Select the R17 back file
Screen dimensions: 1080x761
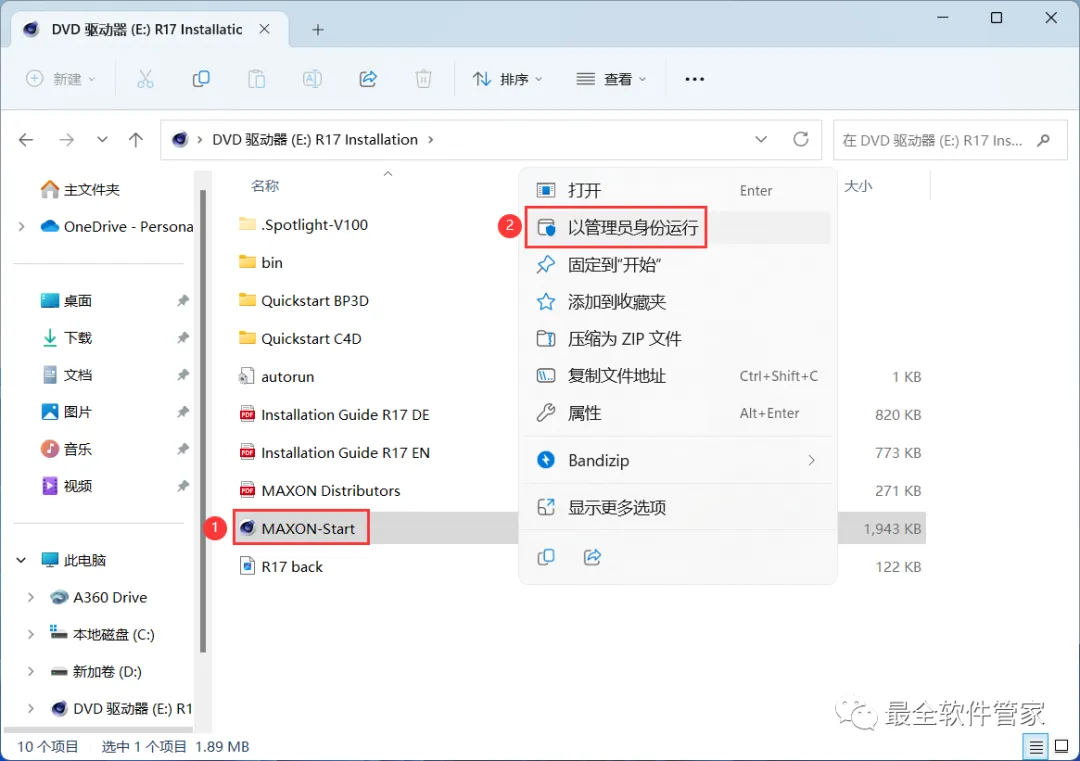pyautogui.click(x=280, y=567)
